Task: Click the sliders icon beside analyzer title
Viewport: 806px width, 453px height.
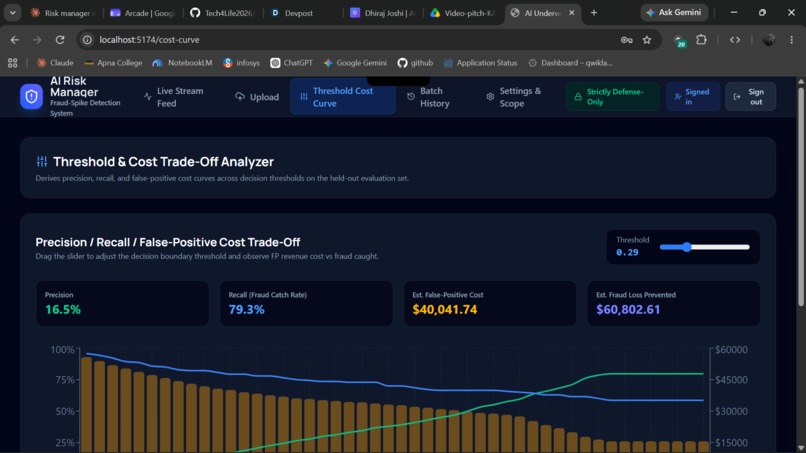Action: point(42,161)
